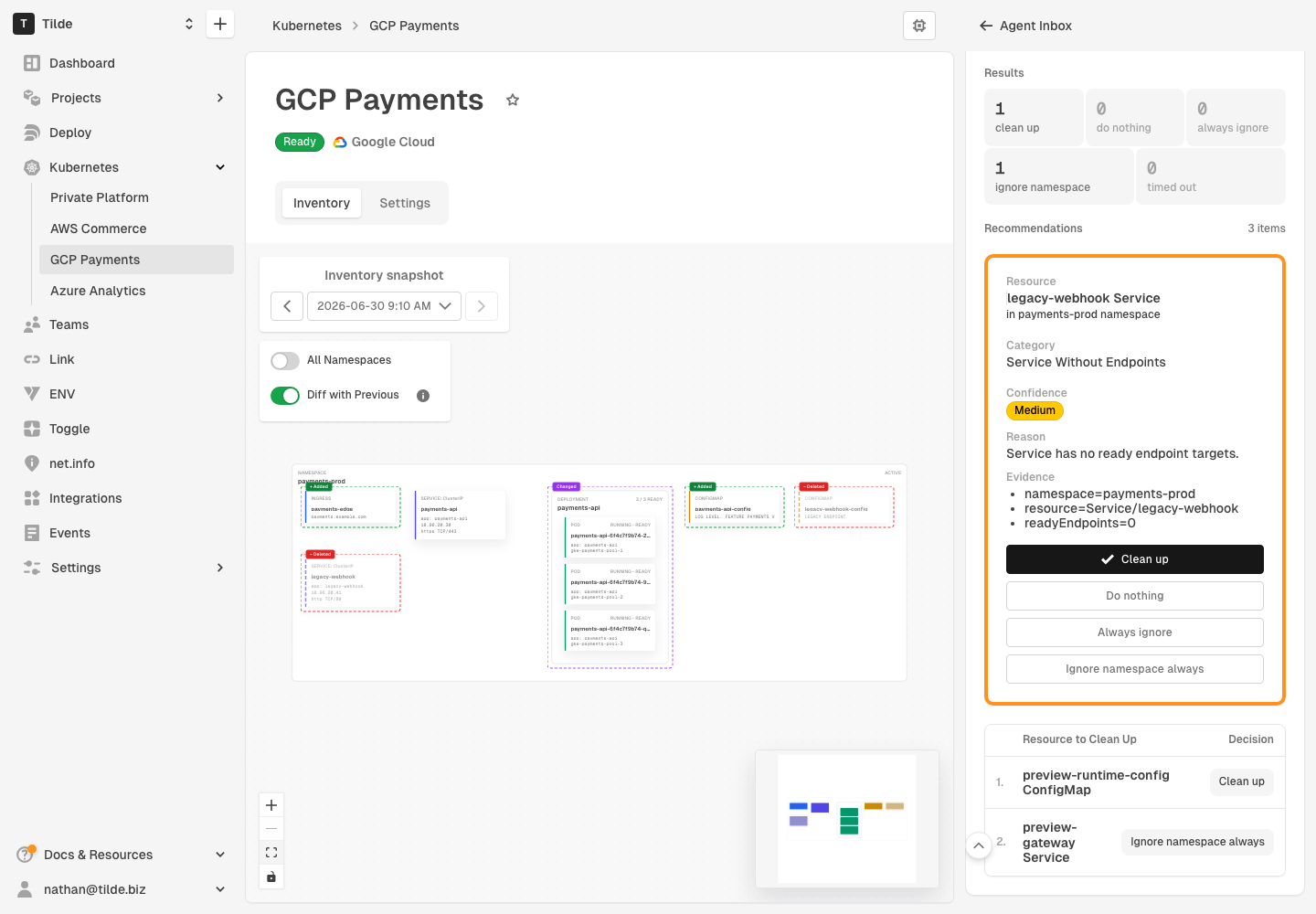1316x914 pixels.
Task: Click the 'ignore namespace' results counter
Action: 1058,176
